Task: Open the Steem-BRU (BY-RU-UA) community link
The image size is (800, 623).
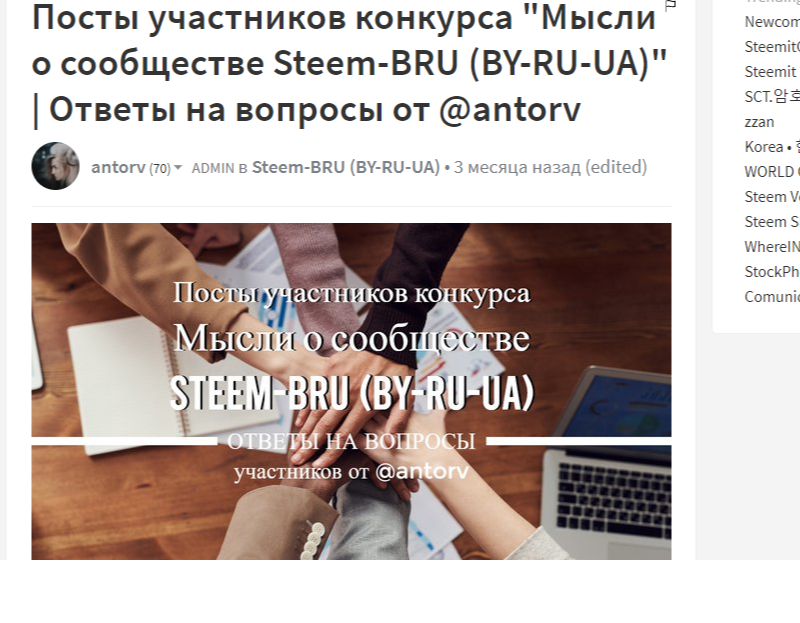Action: click(x=346, y=167)
